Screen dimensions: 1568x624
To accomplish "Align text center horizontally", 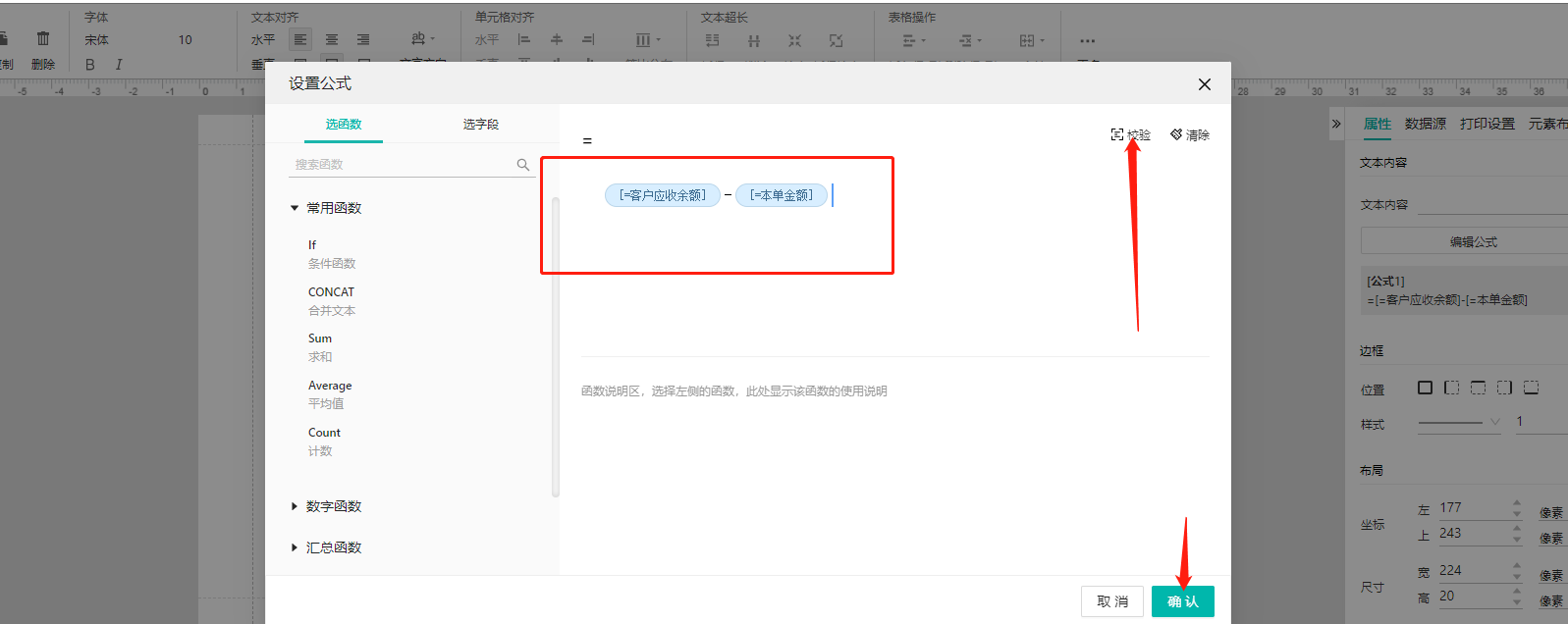I will 332,40.
